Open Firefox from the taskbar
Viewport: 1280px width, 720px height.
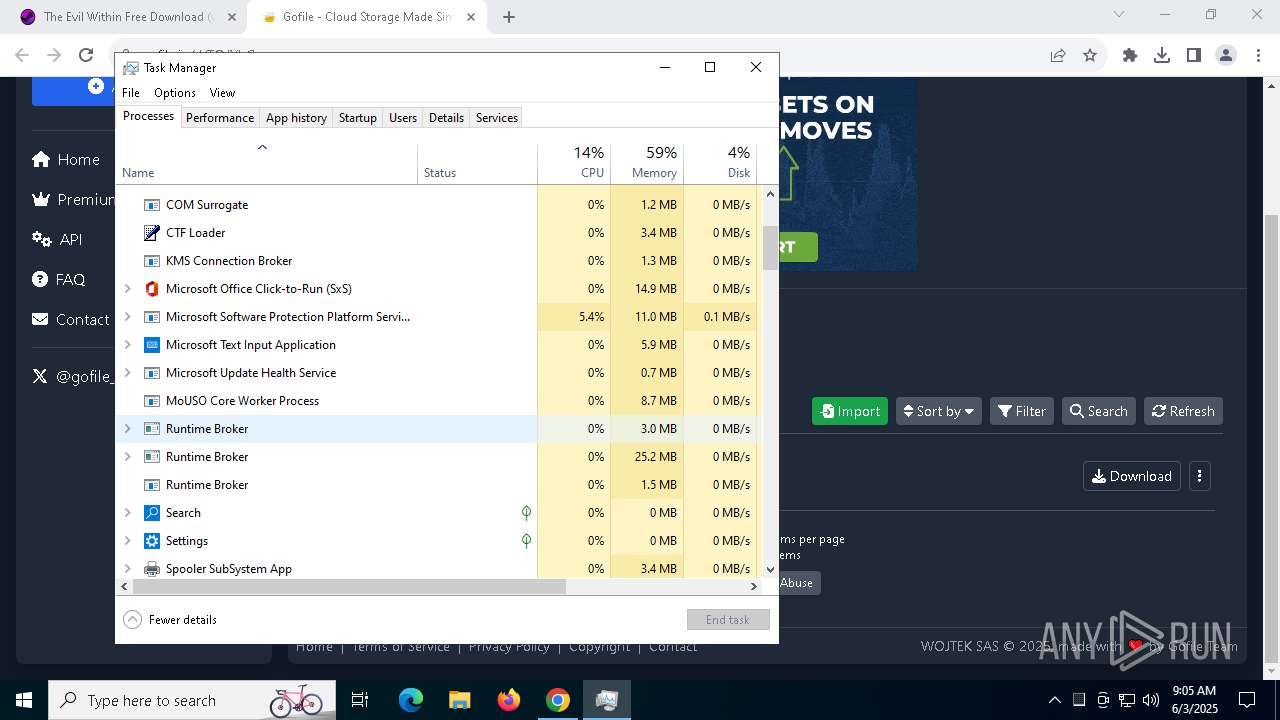click(x=509, y=700)
